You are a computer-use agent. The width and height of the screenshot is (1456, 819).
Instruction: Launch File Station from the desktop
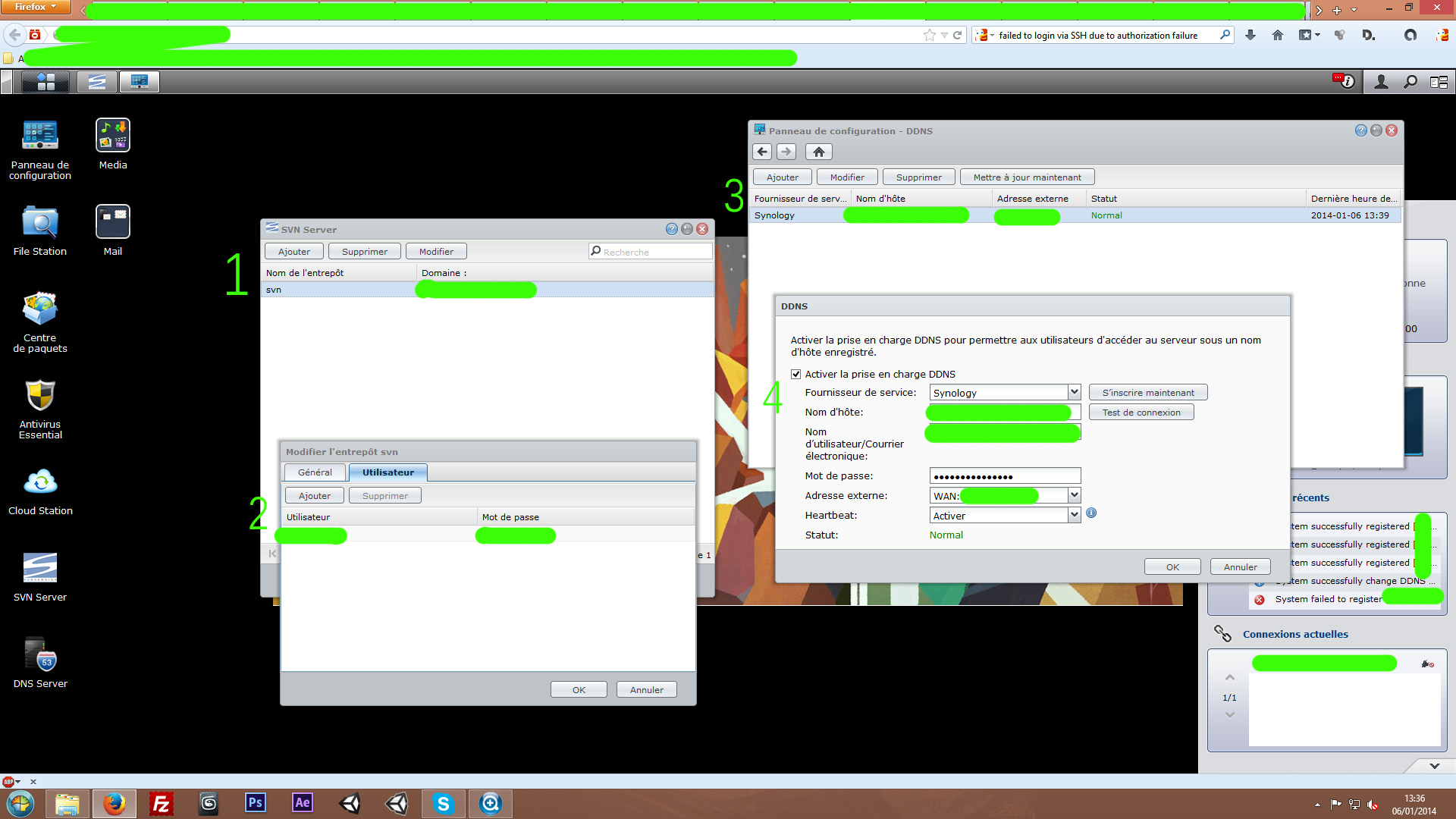coord(40,231)
